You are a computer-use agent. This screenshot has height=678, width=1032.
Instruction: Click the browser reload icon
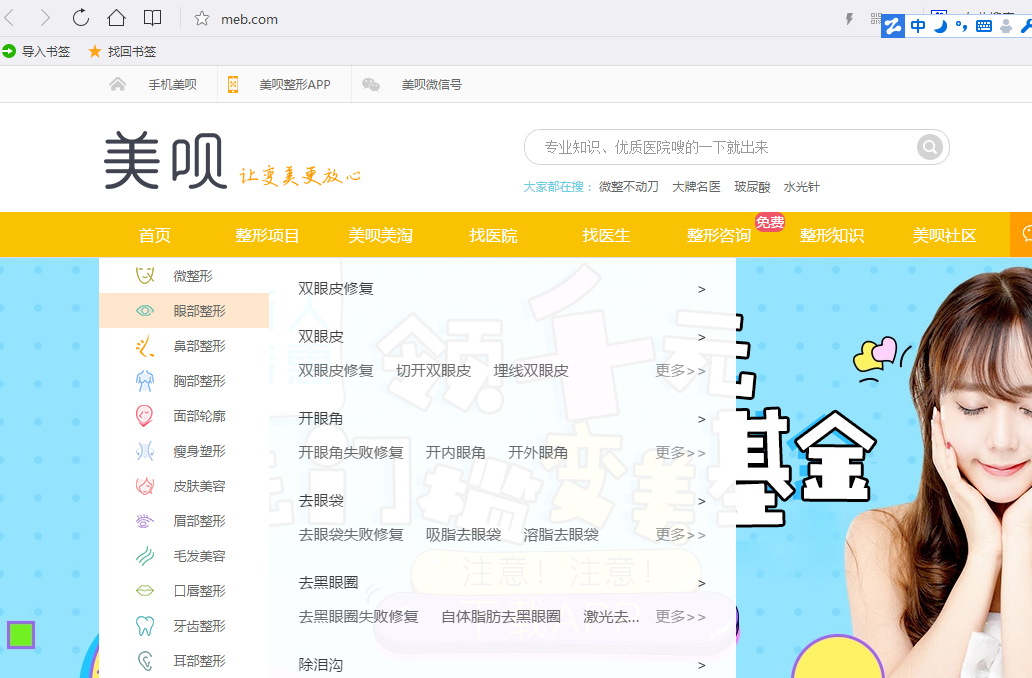(x=81, y=18)
